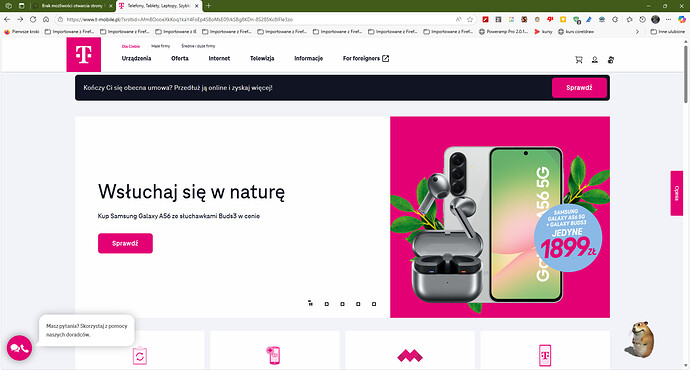Click the yellow note extension icon
The image size is (690, 370).
pyautogui.click(x=563, y=19)
